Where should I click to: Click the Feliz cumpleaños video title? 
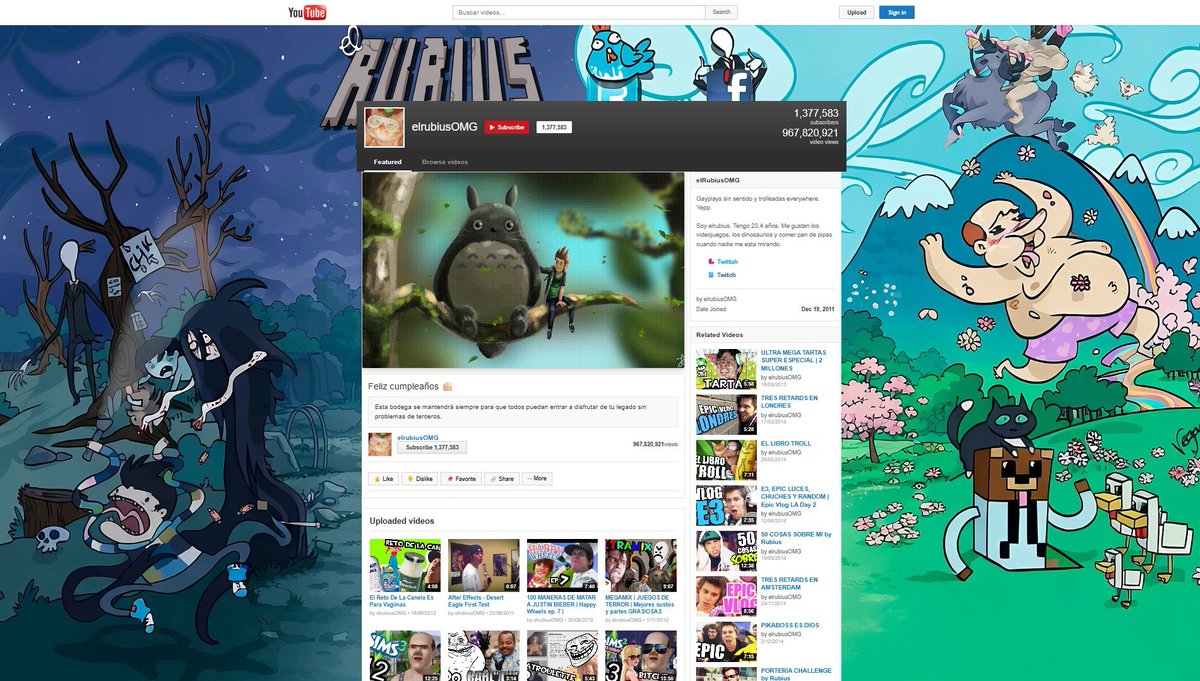pyautogui.click(x=410, y=385)
